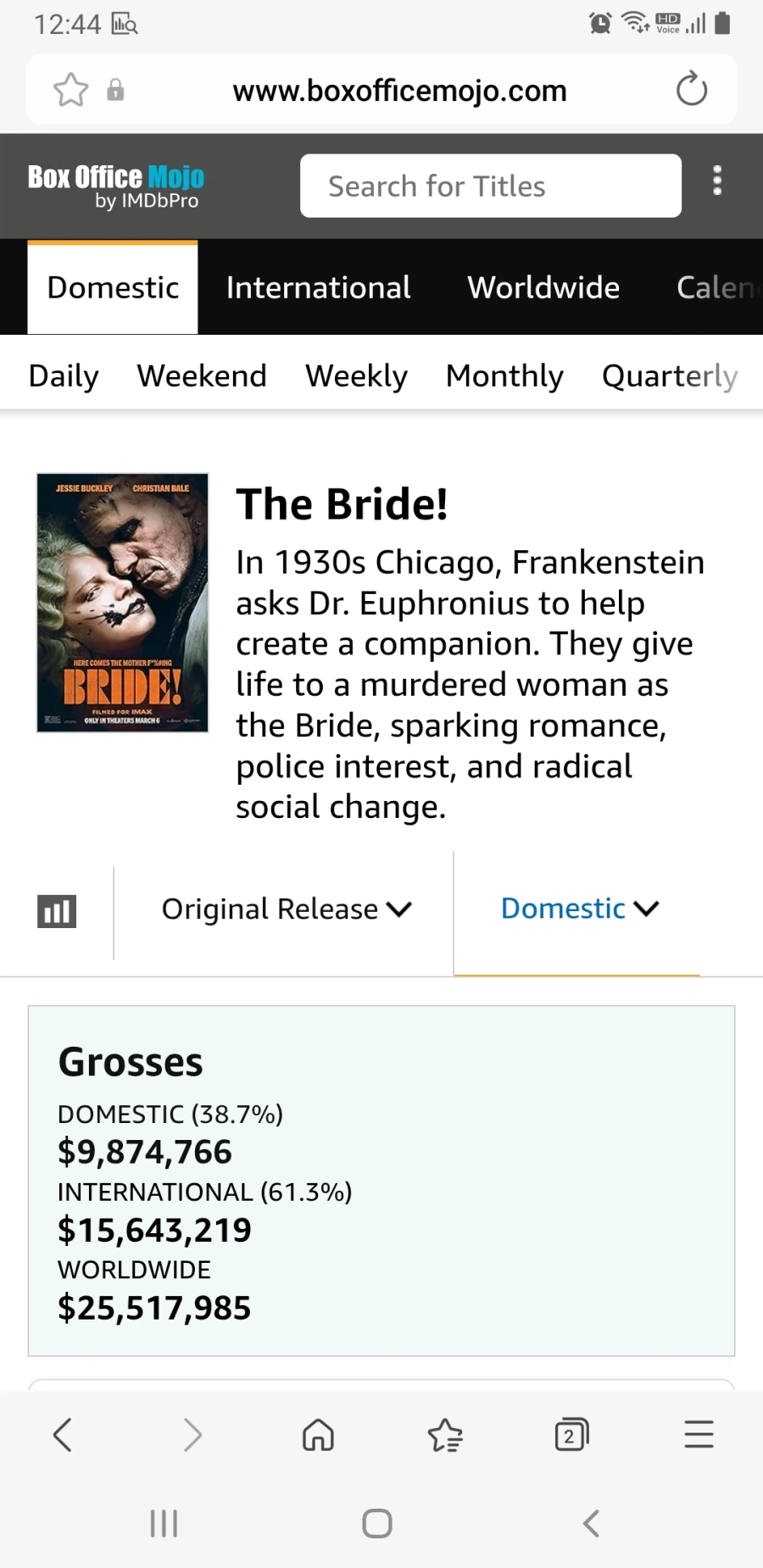Open the browser bookmarks list icon

point(445,1435)
